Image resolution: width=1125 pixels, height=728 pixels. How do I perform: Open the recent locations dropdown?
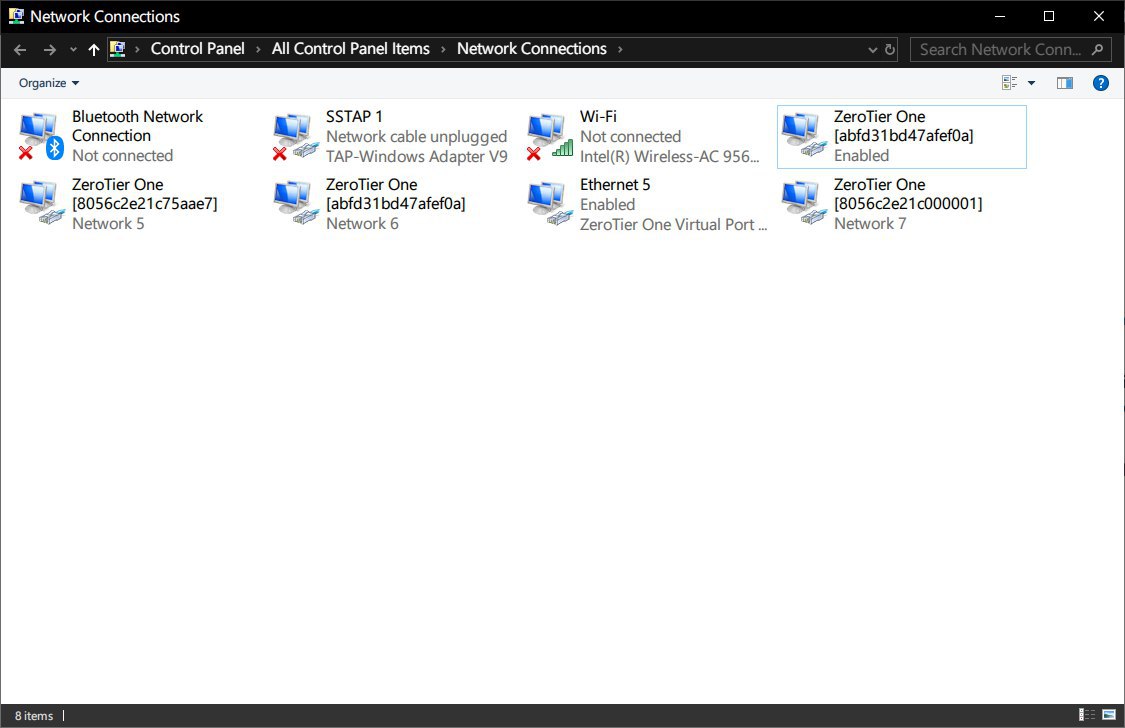pos(73,49)
